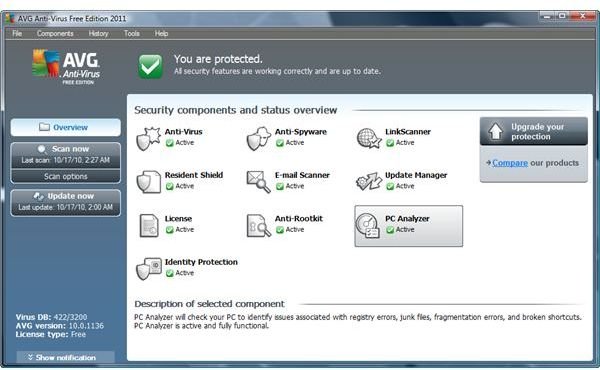Image resolution: width=600 pixels, height=370 pixels.
Task: Click LinkScanner green Active status check
Action: [x=390, y=143]
